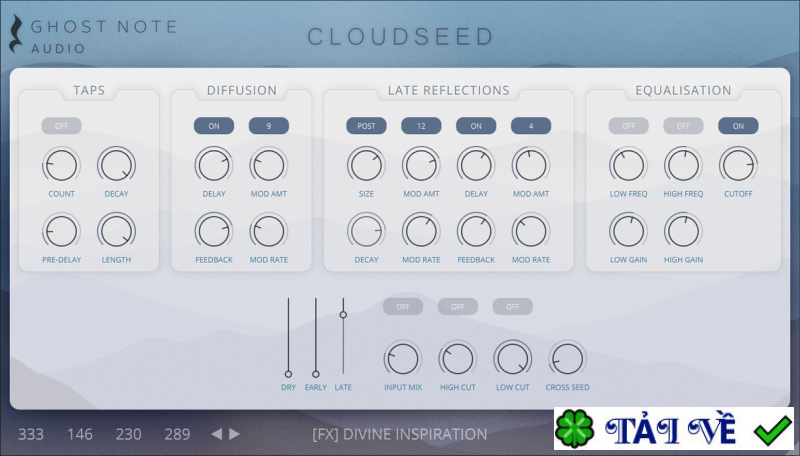Open Late Reflections line count 12
The width and height of the screenshot is (800, 456).
421,126
